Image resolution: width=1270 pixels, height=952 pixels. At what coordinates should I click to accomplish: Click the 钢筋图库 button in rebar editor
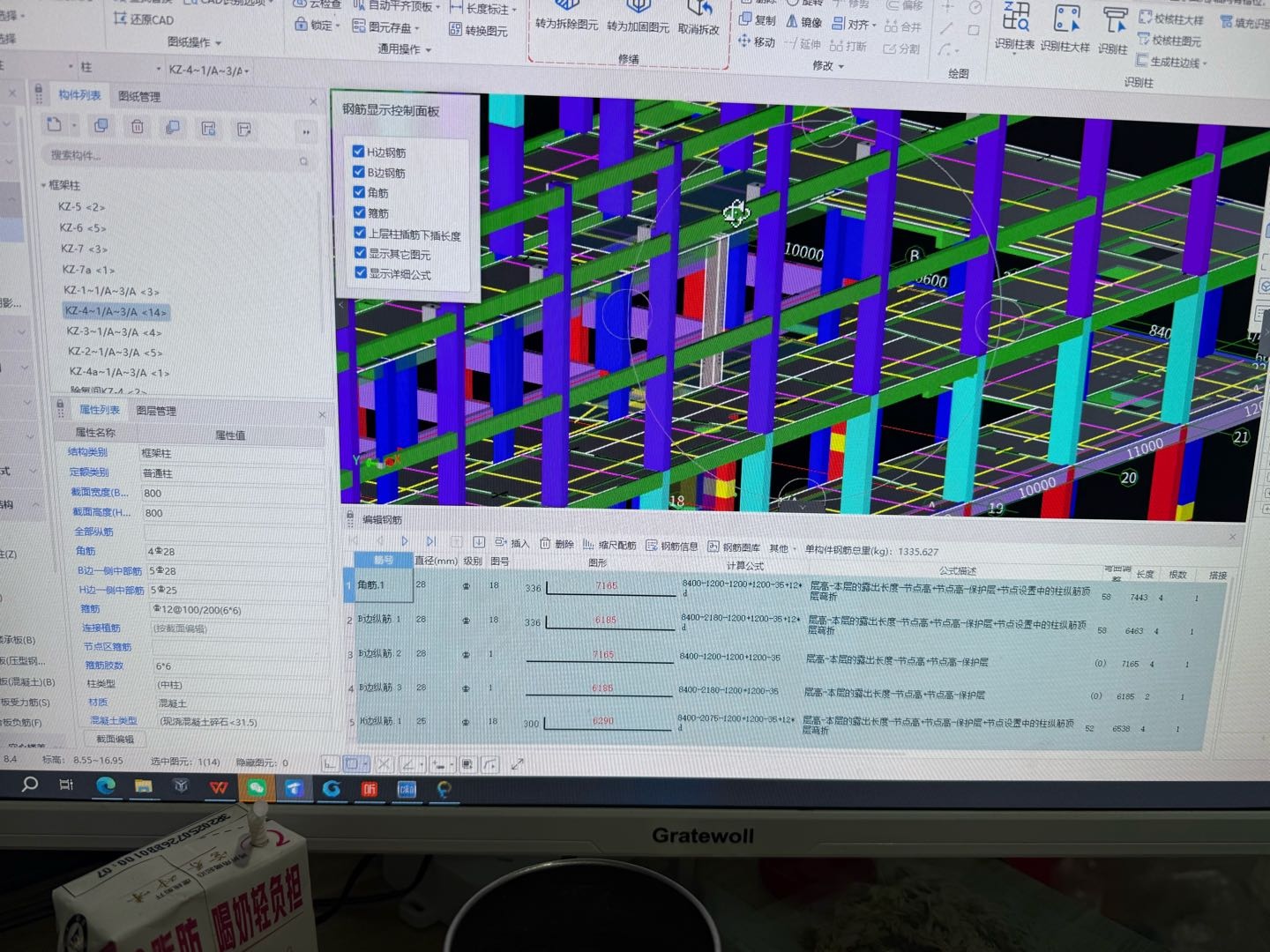point(734,547)
